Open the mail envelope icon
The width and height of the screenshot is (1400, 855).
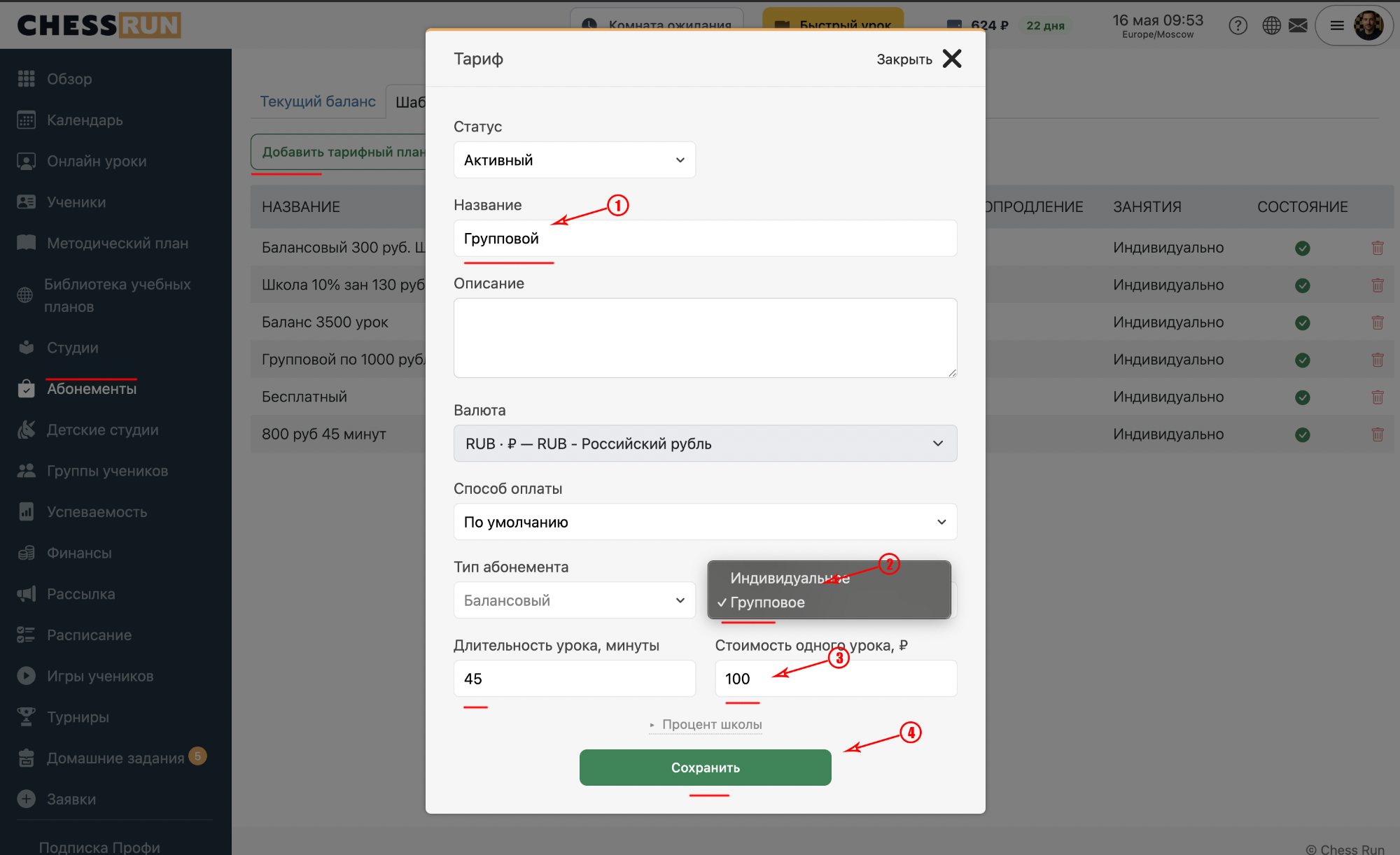1298,26
